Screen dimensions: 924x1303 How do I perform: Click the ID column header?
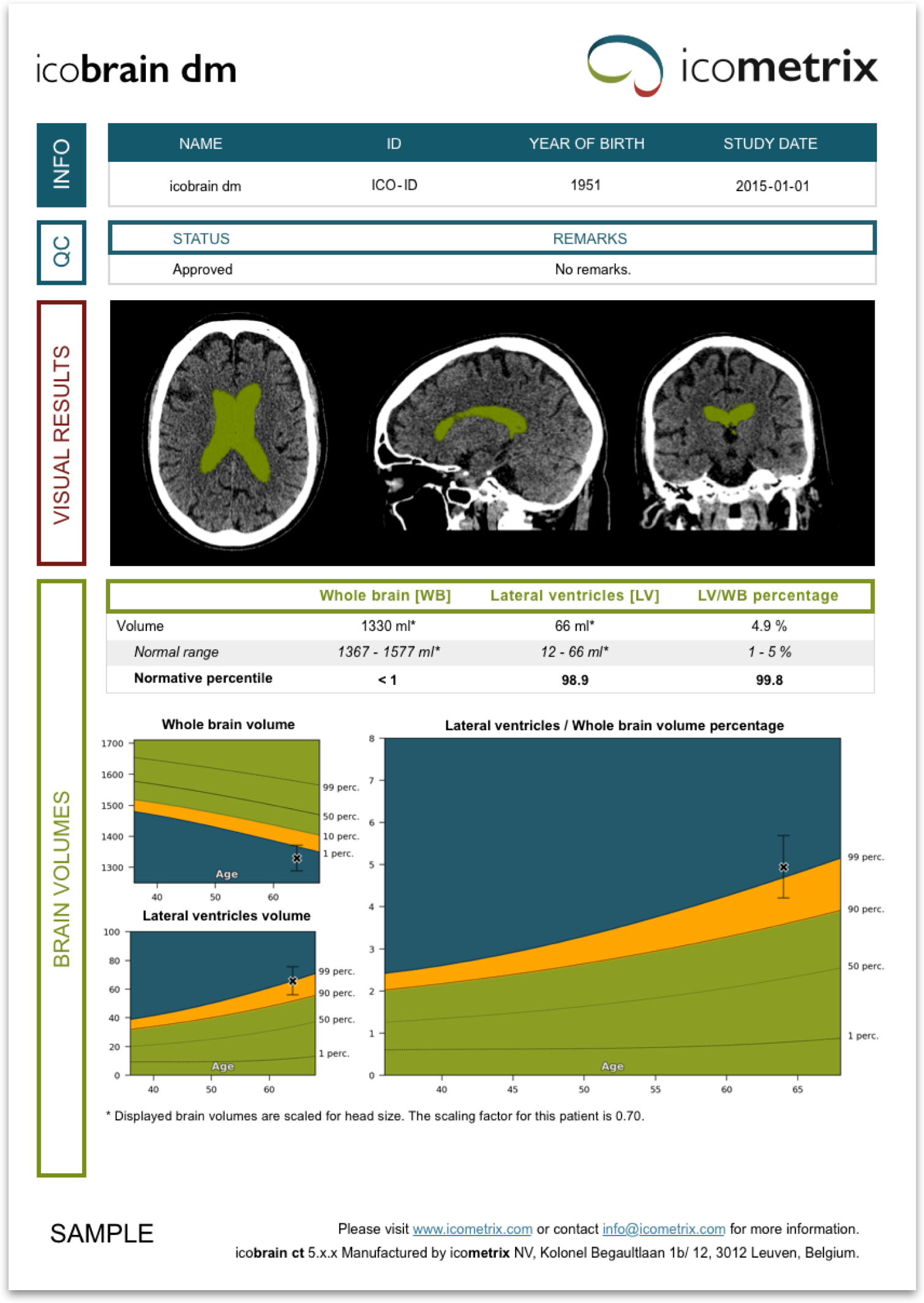[394, 143]
